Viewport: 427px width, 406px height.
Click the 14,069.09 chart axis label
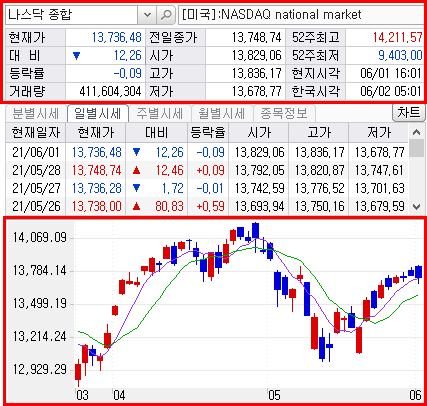[40, 238]
